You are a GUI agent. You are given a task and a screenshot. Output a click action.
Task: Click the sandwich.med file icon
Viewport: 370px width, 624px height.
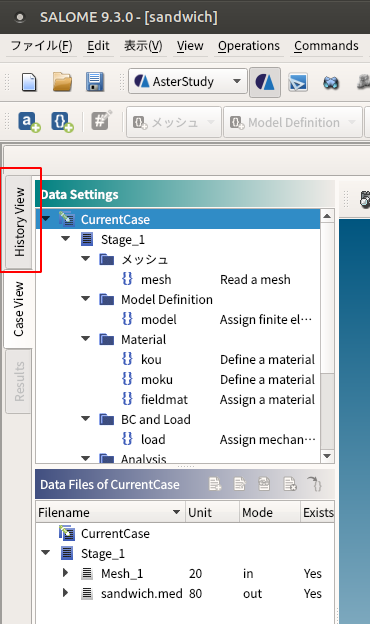coord(87,593)
